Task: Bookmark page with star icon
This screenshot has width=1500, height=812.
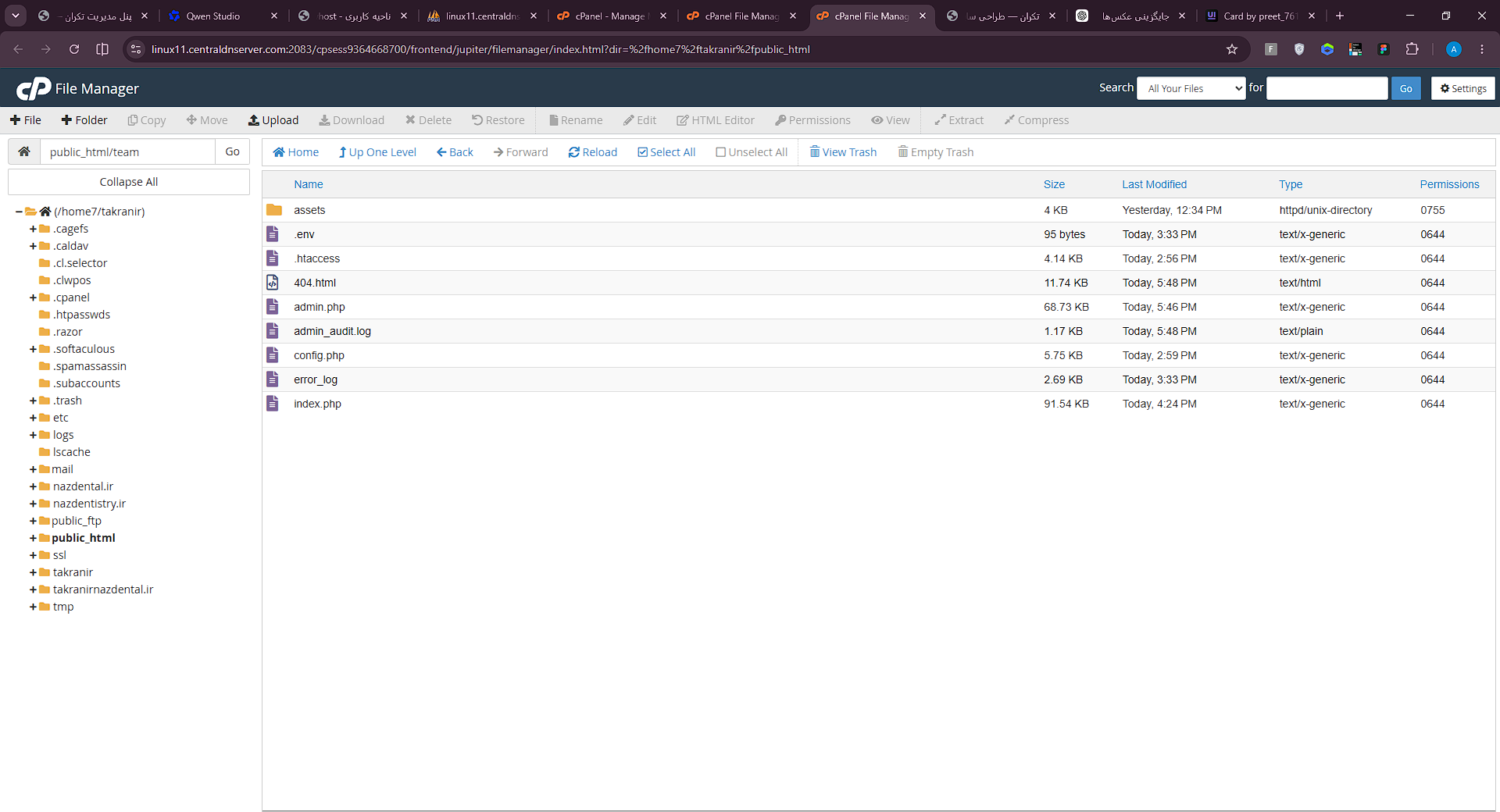Action: pos(1232,49)
